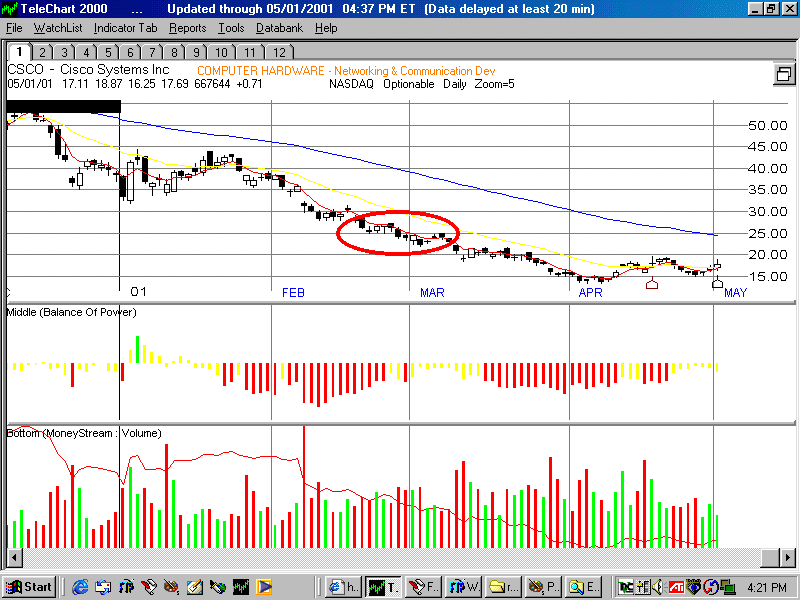Switch to the F.. taskbar button

pos(424,587)
